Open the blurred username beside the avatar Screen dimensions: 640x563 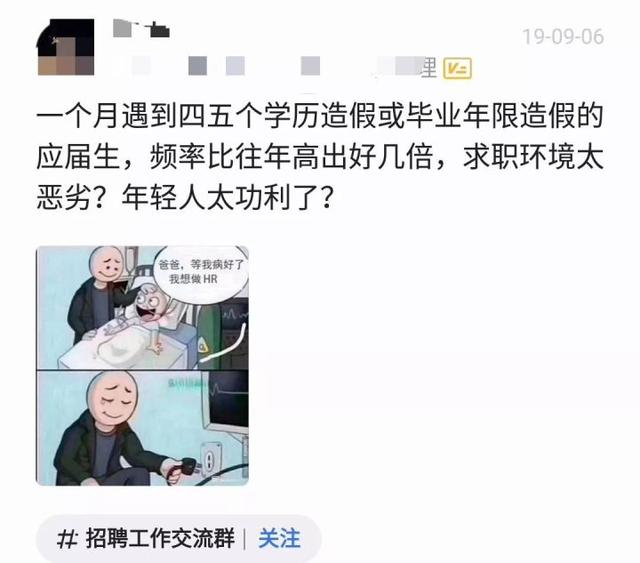coord(141,28)
